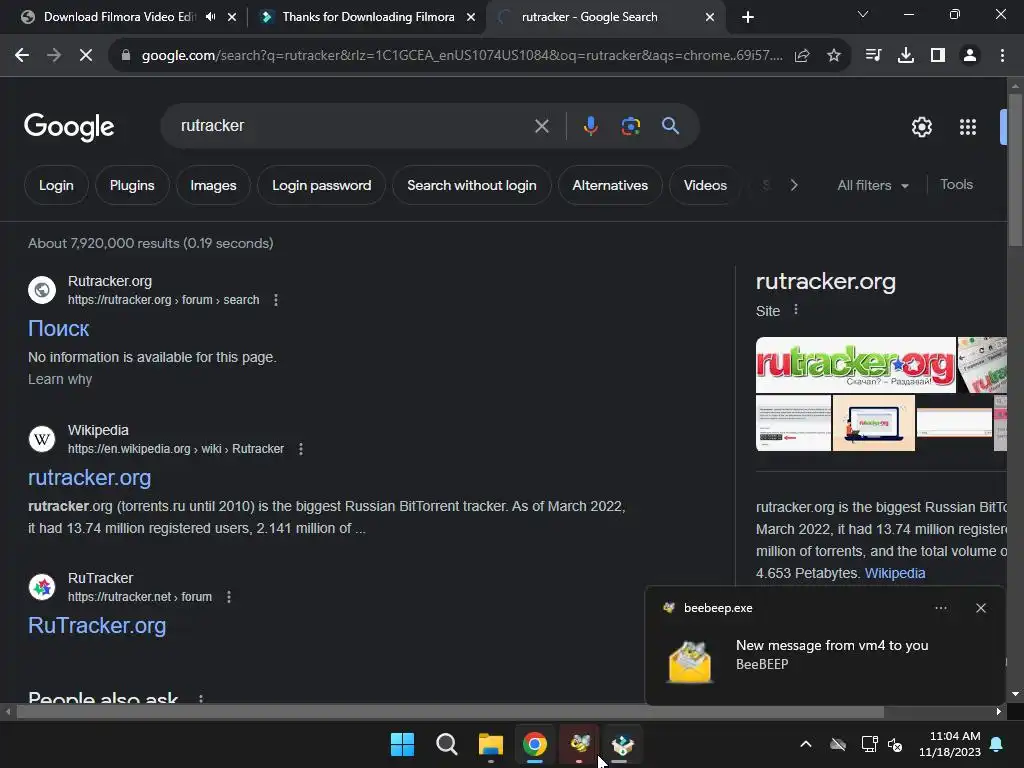Open RuTracker.org result link
Screen dimensions: 1024x768
97,626
